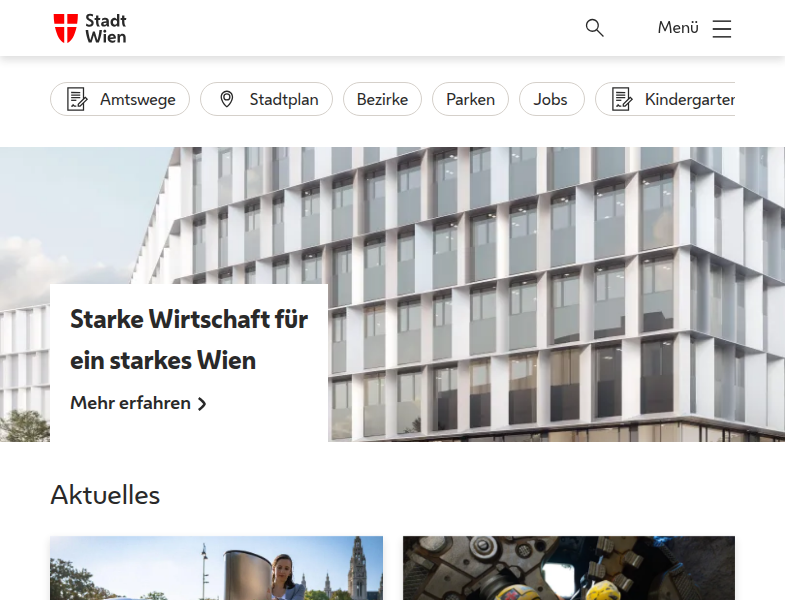
Task: Click the Stadt Wien shield logo
Action: [65, 28]
